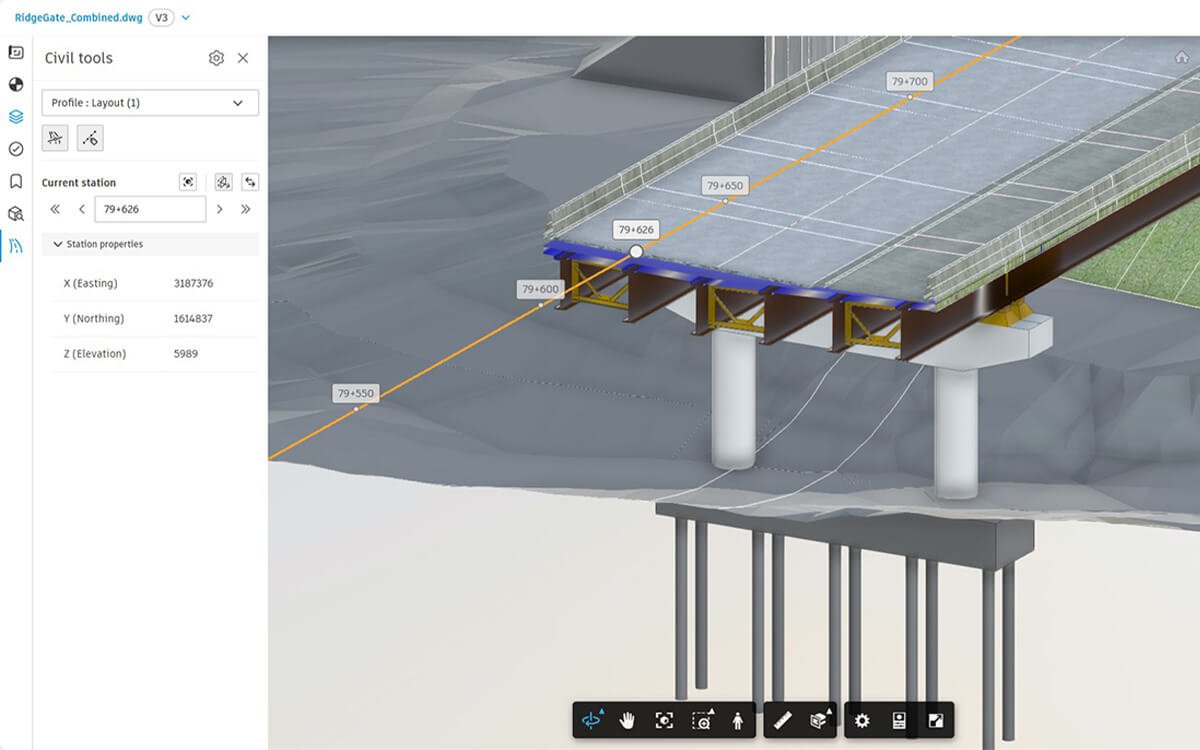The image size is (1200, 750).
Task: Open the bookmarks tab in the left sidebar
Action: [14, 181]
